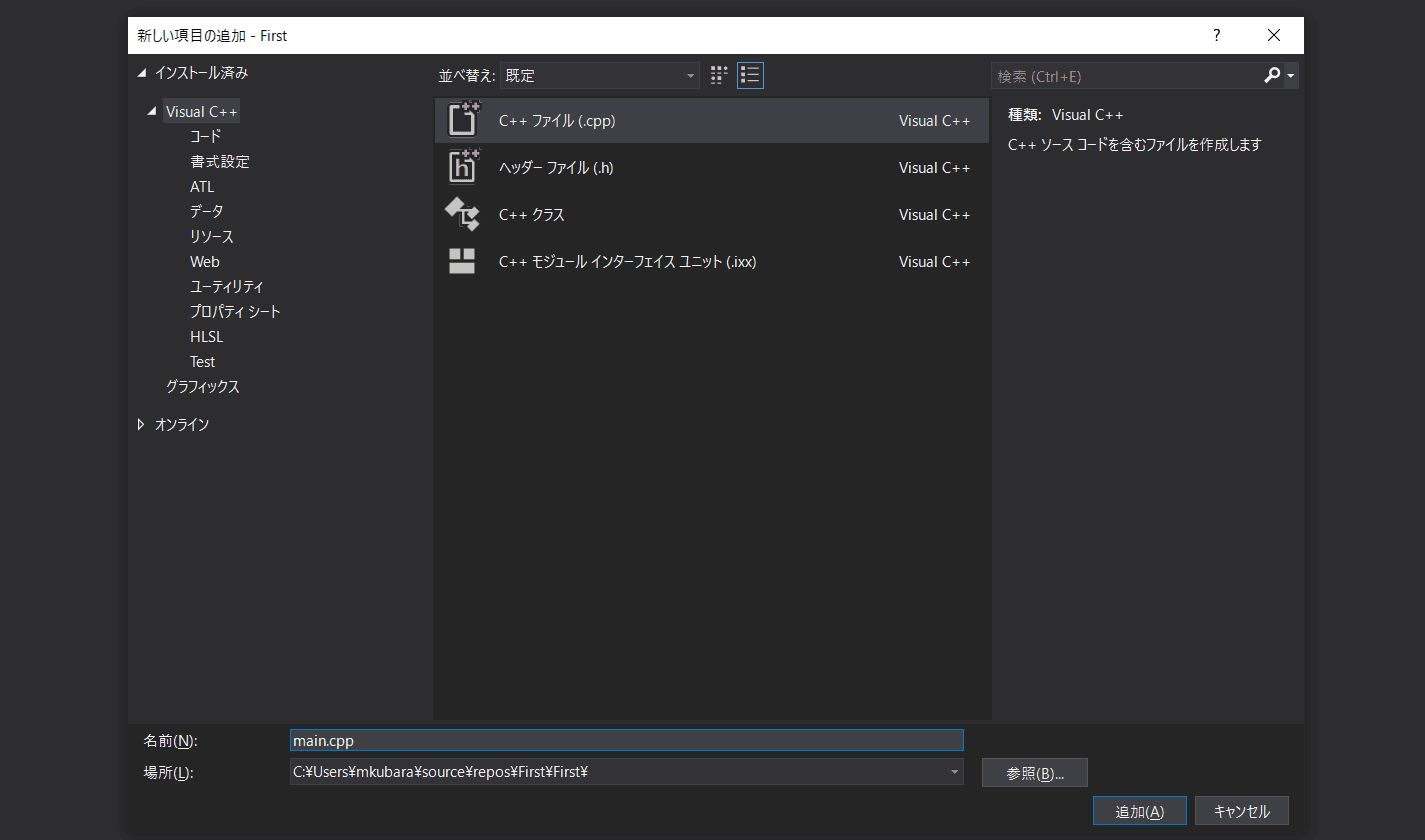1425x840 pixels.
Task: Select the プロパティ シート category
Action: coord(235,312)
